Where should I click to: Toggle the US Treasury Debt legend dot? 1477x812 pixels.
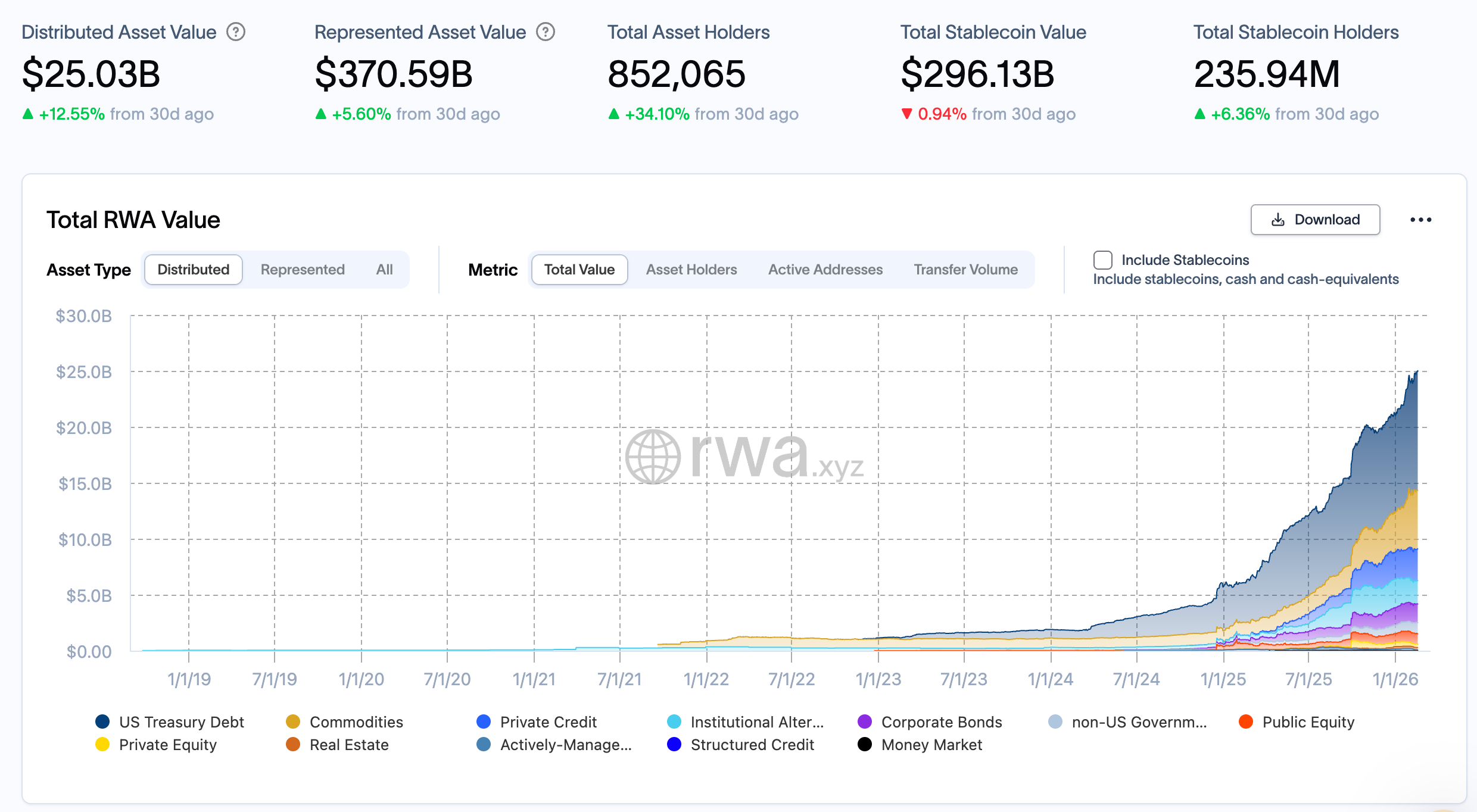102,722
